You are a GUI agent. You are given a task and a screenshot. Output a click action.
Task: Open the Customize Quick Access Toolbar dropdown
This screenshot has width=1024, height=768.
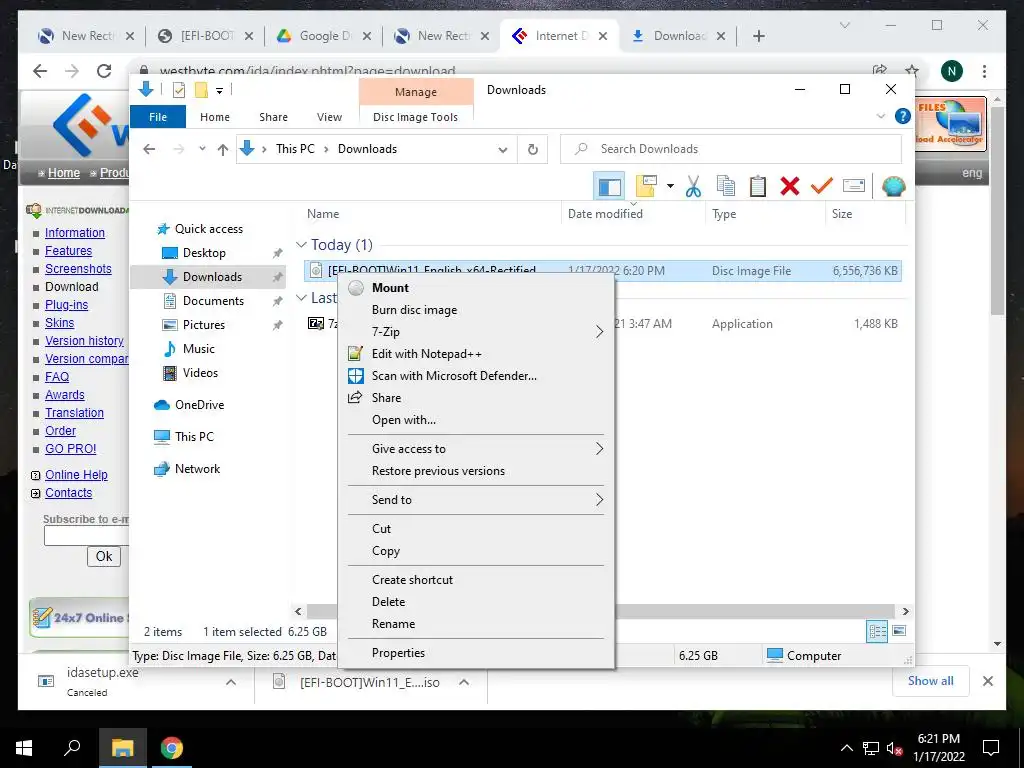(x=219, y=91)
